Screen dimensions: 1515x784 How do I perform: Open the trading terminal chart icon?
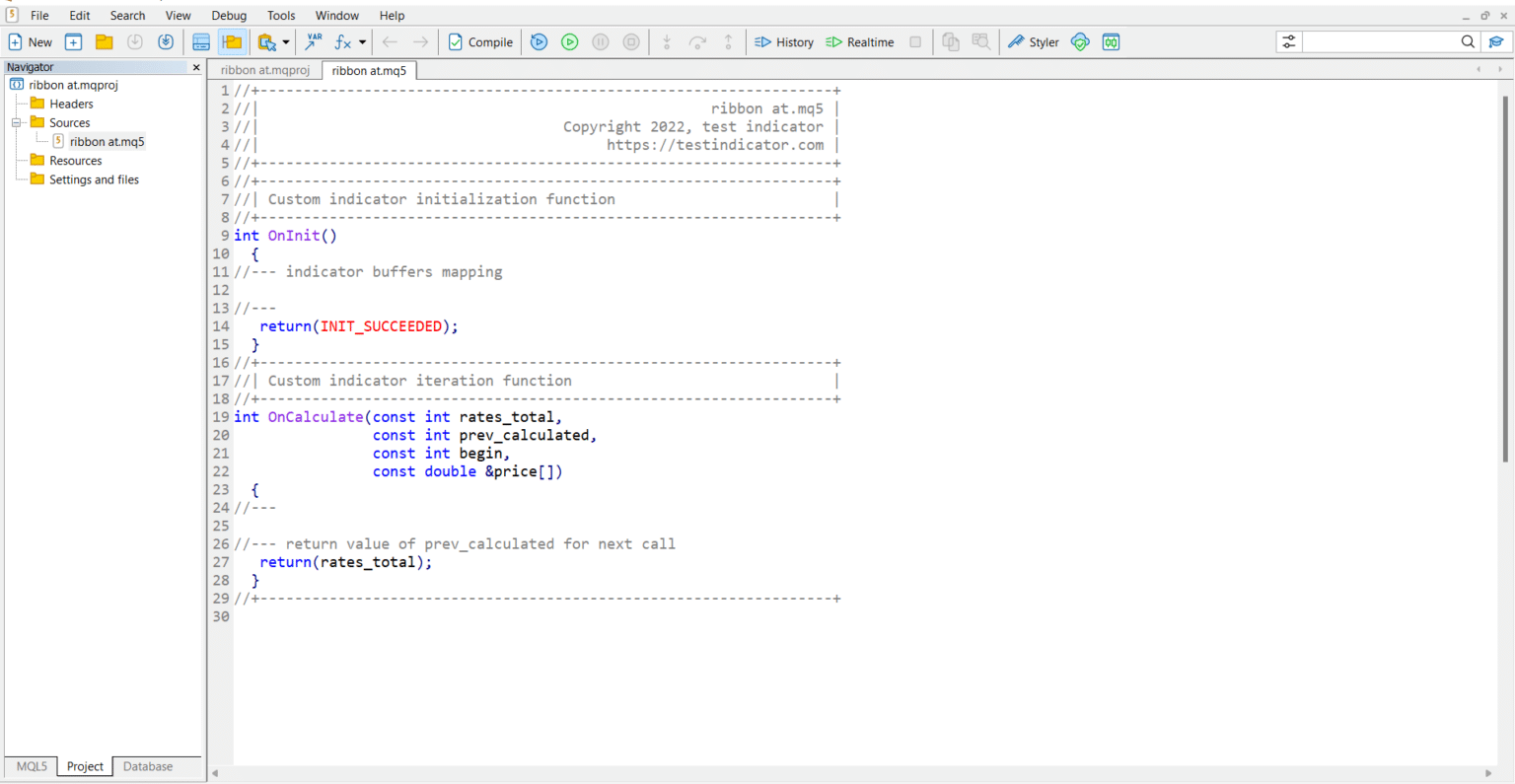click(1111, 42)
